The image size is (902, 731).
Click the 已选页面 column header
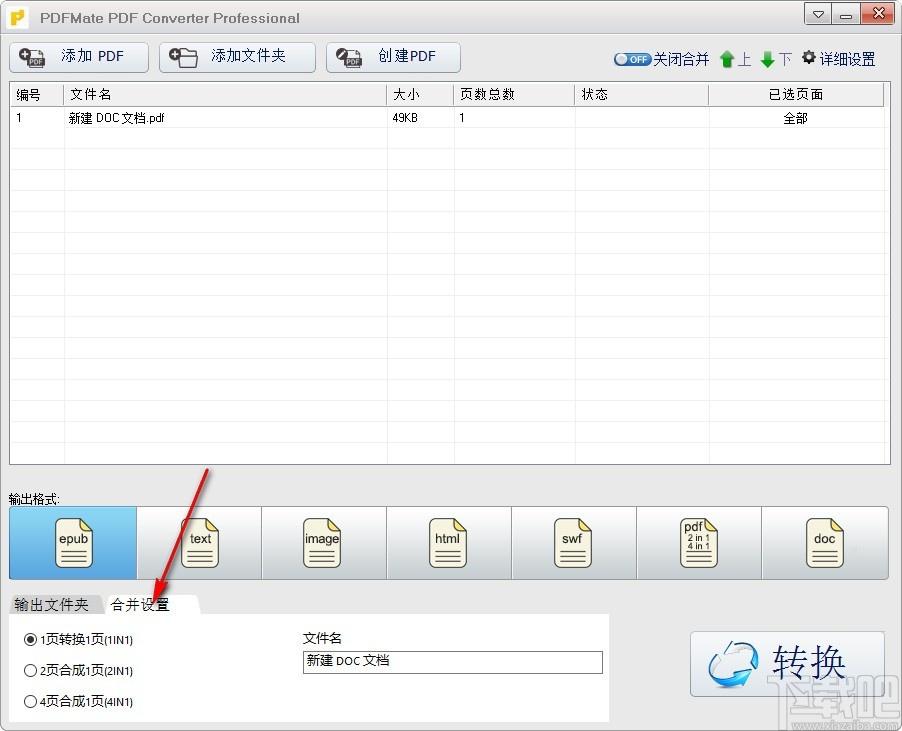pyautogui.click(x=796, y=94)
